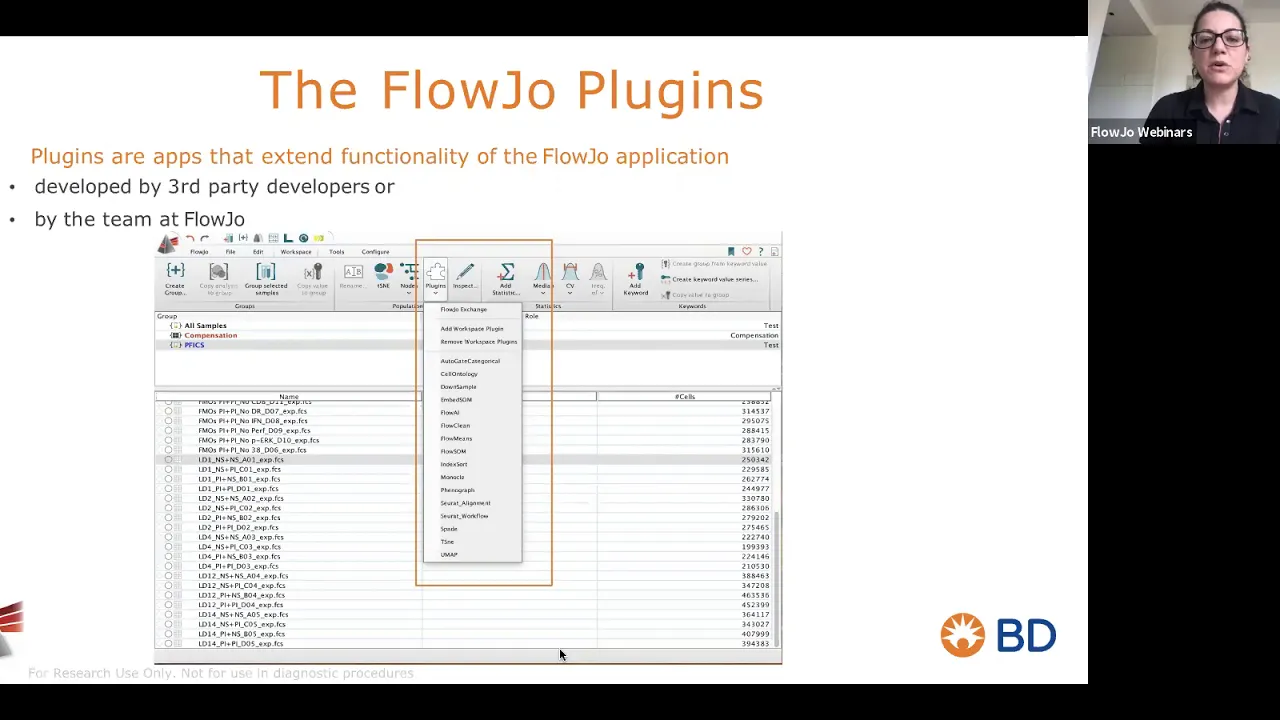Click the question mark help icon
Viewport: 1280px width, 720px height.
[760, 251]
